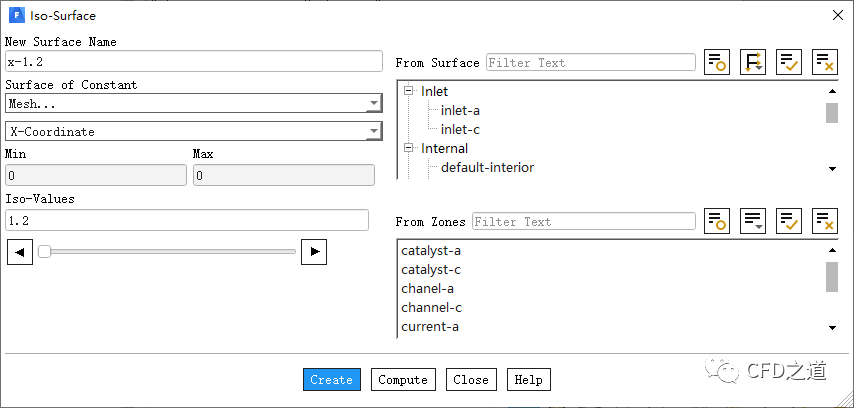
Task: Click the Compute button
Action: coord(403,380)
